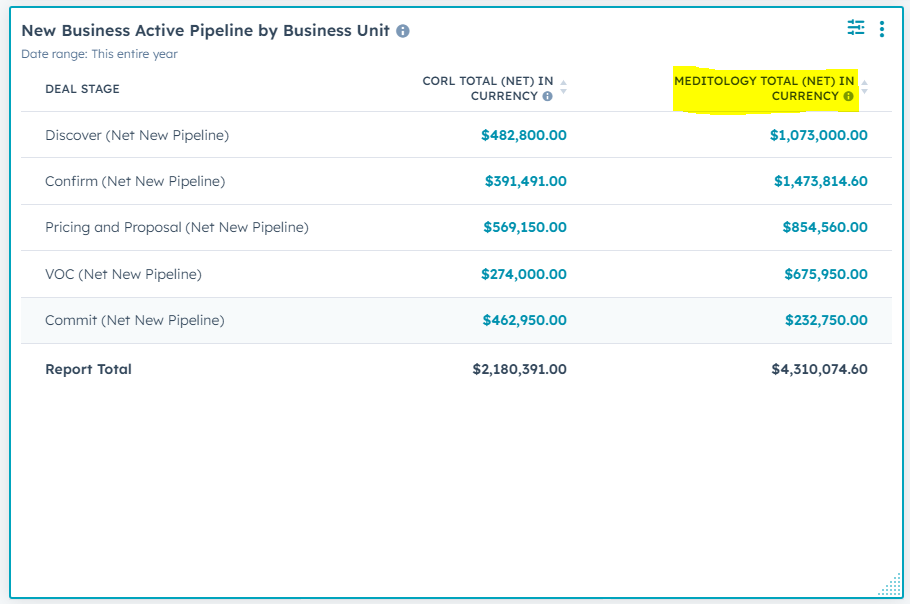The height and width of the screenshot is (604, 910).
Task: Open CORL Discover value $482,800.00
Action: coord(523,135)
